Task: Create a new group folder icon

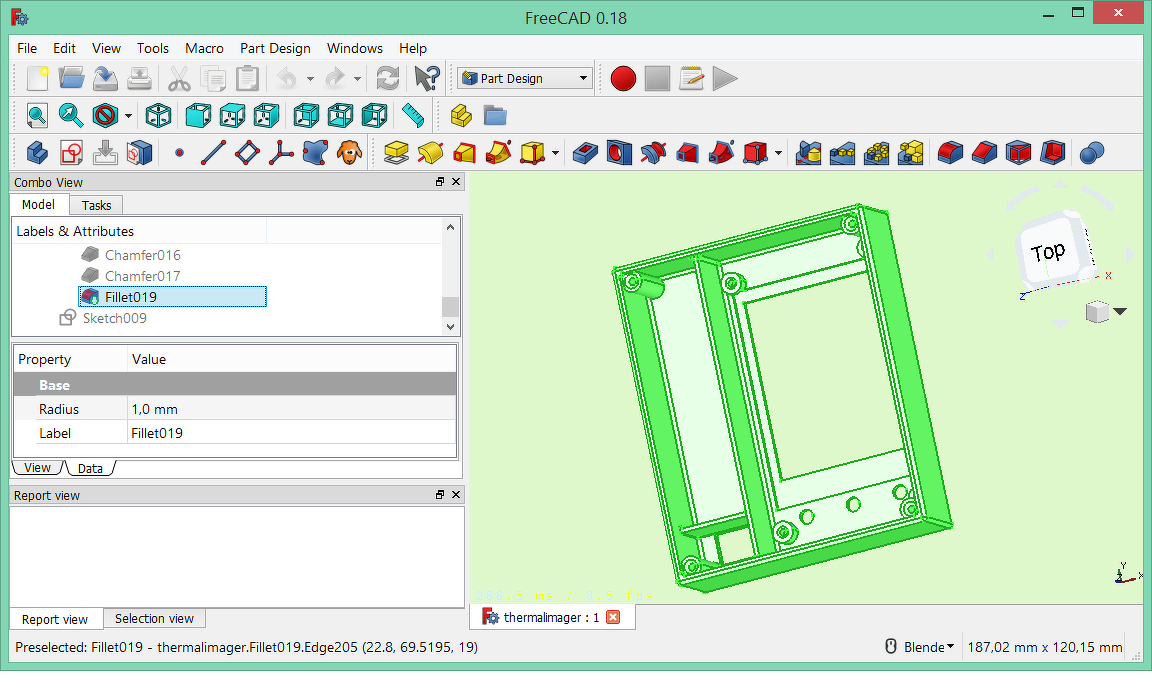Action: pos(495,115)
